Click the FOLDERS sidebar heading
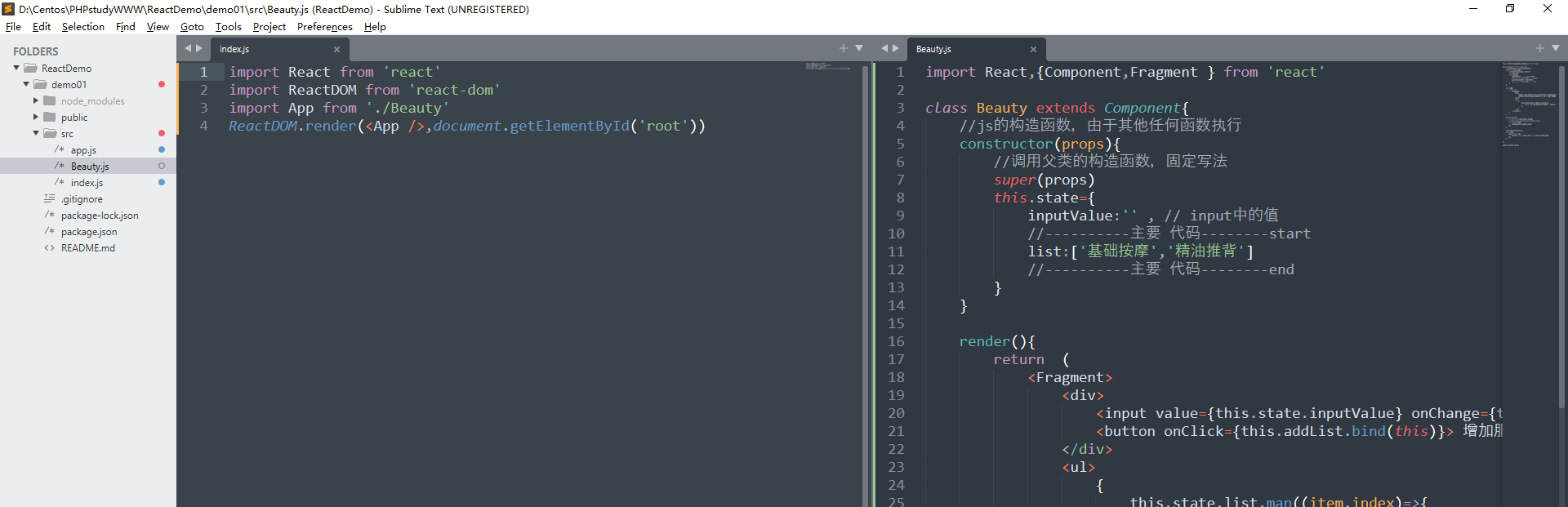 pyautogui.click(x=36, y=51)
